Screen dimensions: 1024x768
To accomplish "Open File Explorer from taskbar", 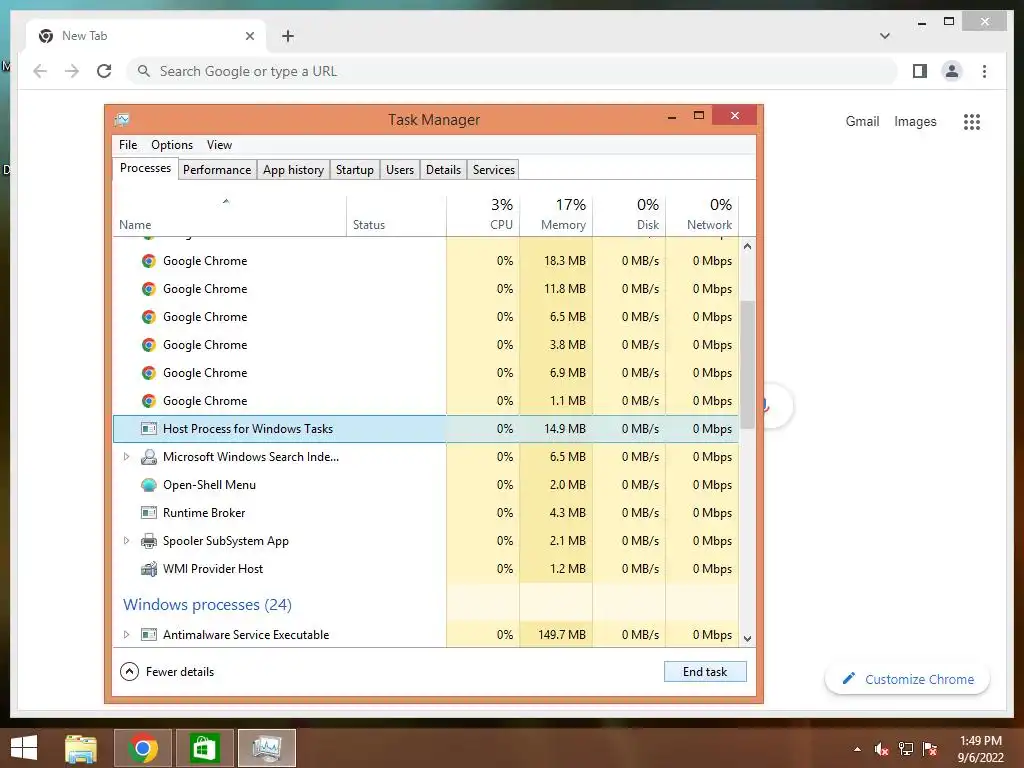I will [81, 748].
